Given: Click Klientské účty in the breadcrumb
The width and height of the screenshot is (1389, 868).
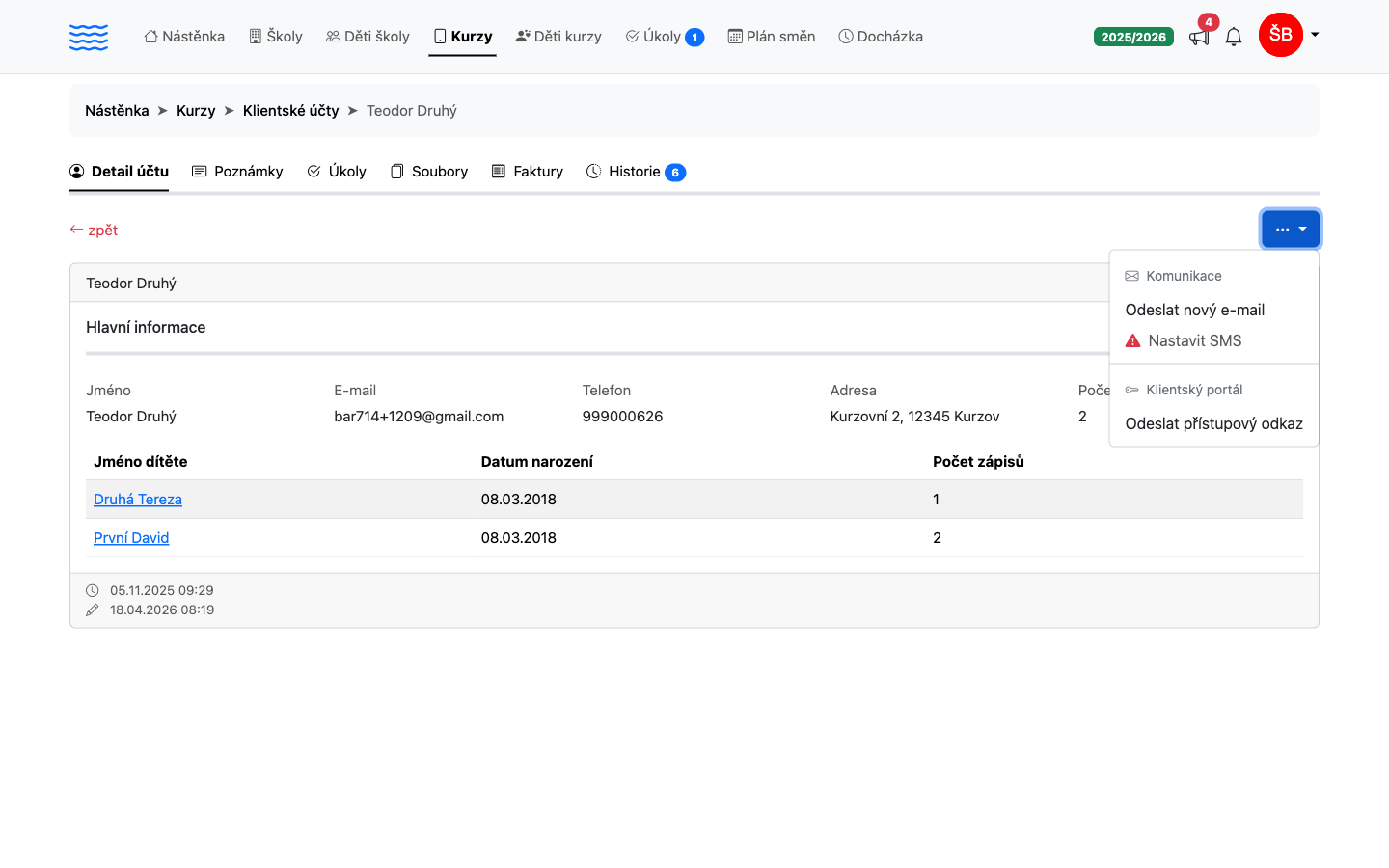Looking at the screenshot, I should [291, 111].
